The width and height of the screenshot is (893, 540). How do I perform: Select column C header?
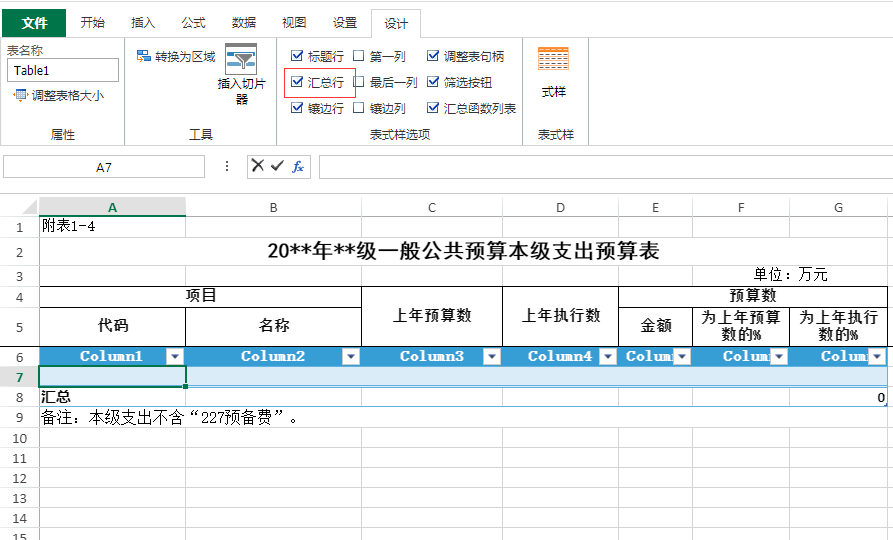432,207
